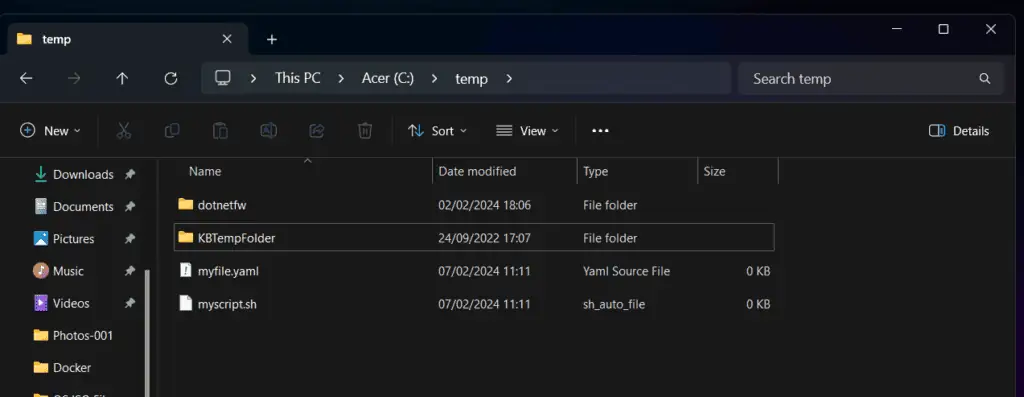This screenshot has width=1024, height=397.
Task: Go forward with the right arrow
Action: (x=74, y=78)
